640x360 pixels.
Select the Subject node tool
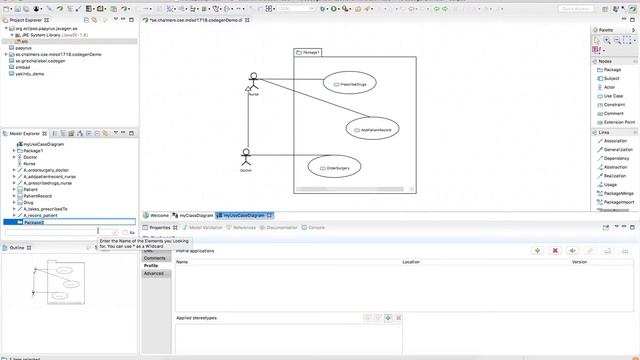608,78
